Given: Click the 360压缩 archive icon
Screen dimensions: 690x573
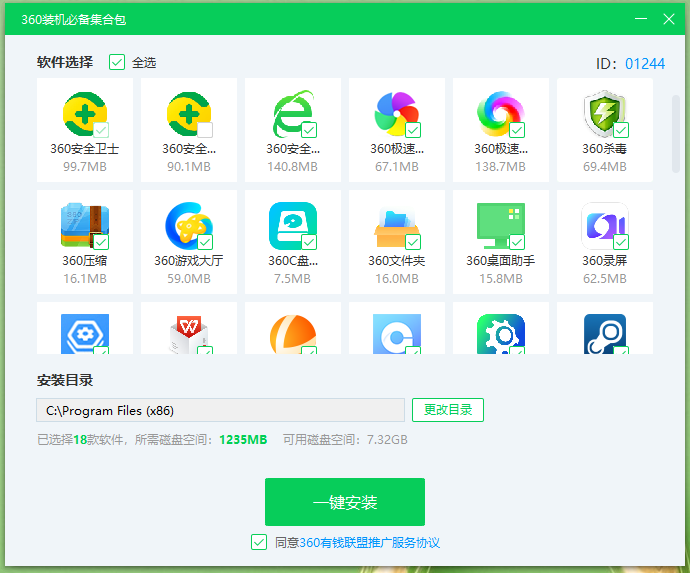Looking at the screenshot, I should [x=85, y=226].
